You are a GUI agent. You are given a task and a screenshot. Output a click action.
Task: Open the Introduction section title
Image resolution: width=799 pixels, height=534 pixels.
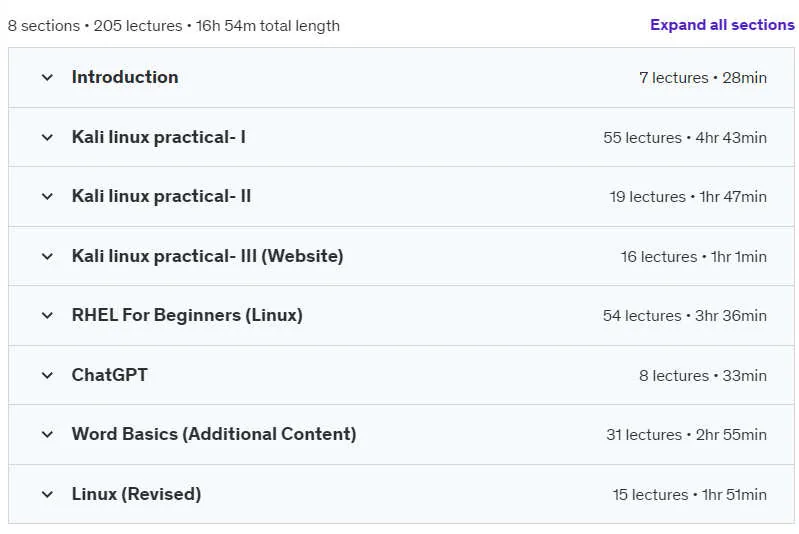[125, 77]
